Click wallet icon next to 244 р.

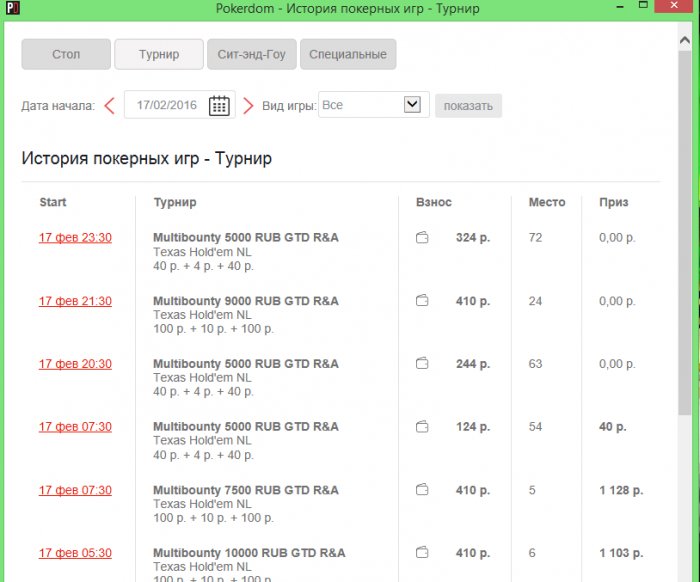[422, 364]
